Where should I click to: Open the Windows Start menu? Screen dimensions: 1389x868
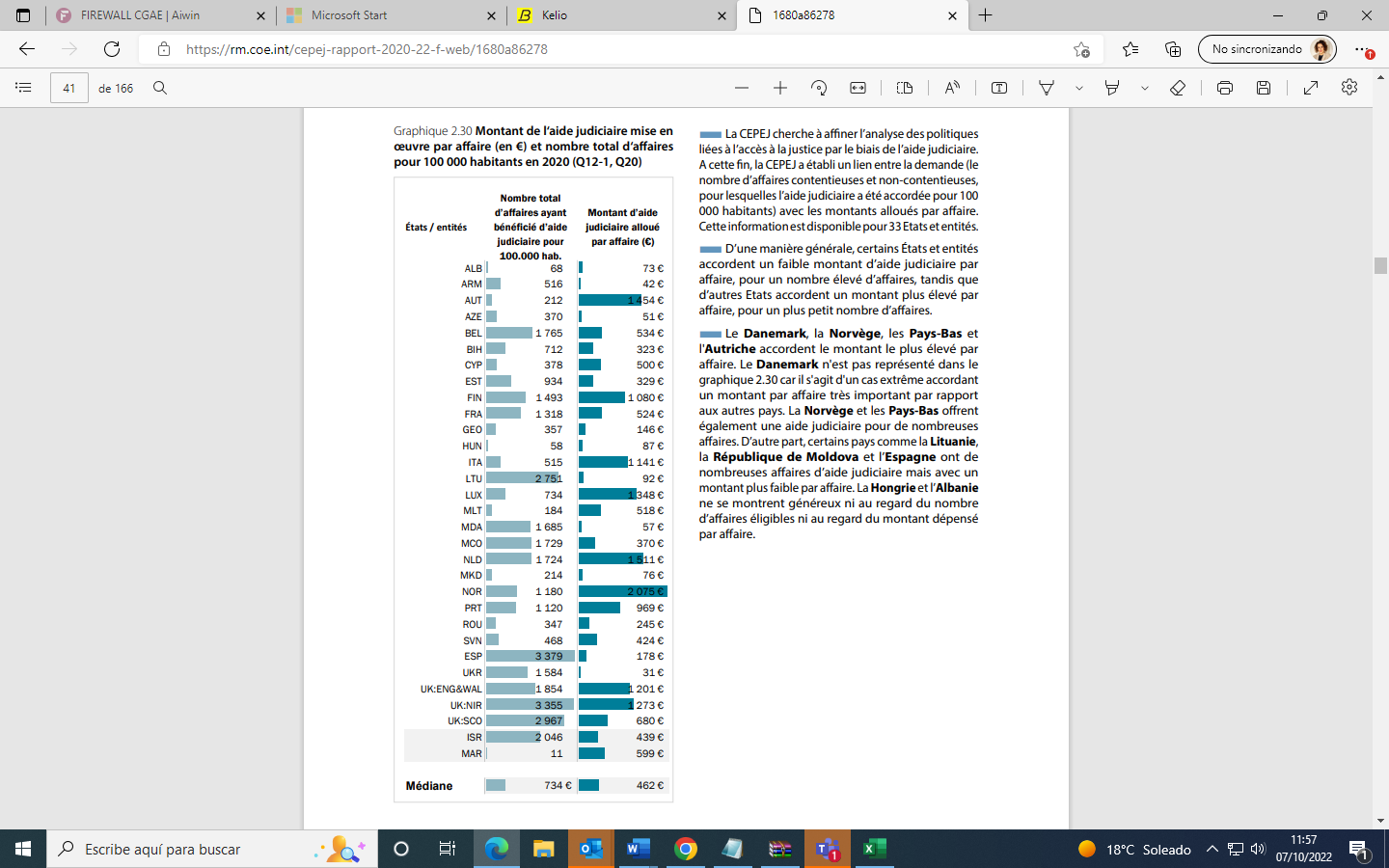(x=23, y=849)
